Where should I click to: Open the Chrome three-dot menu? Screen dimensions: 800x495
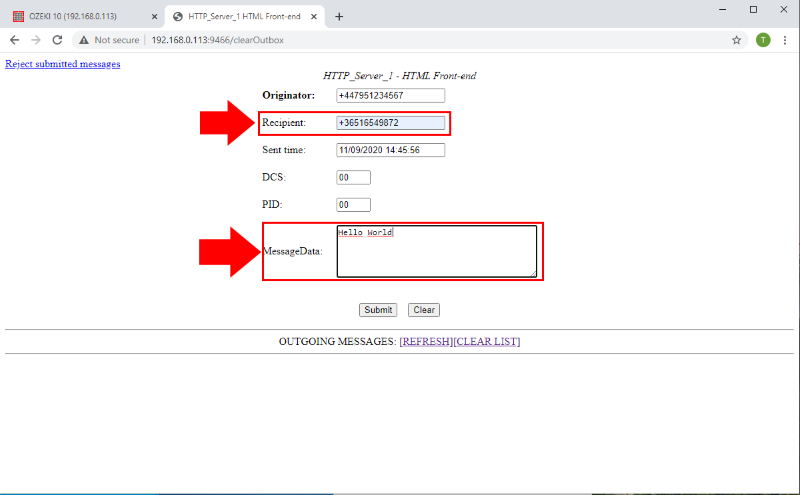(x=785, y=40)
